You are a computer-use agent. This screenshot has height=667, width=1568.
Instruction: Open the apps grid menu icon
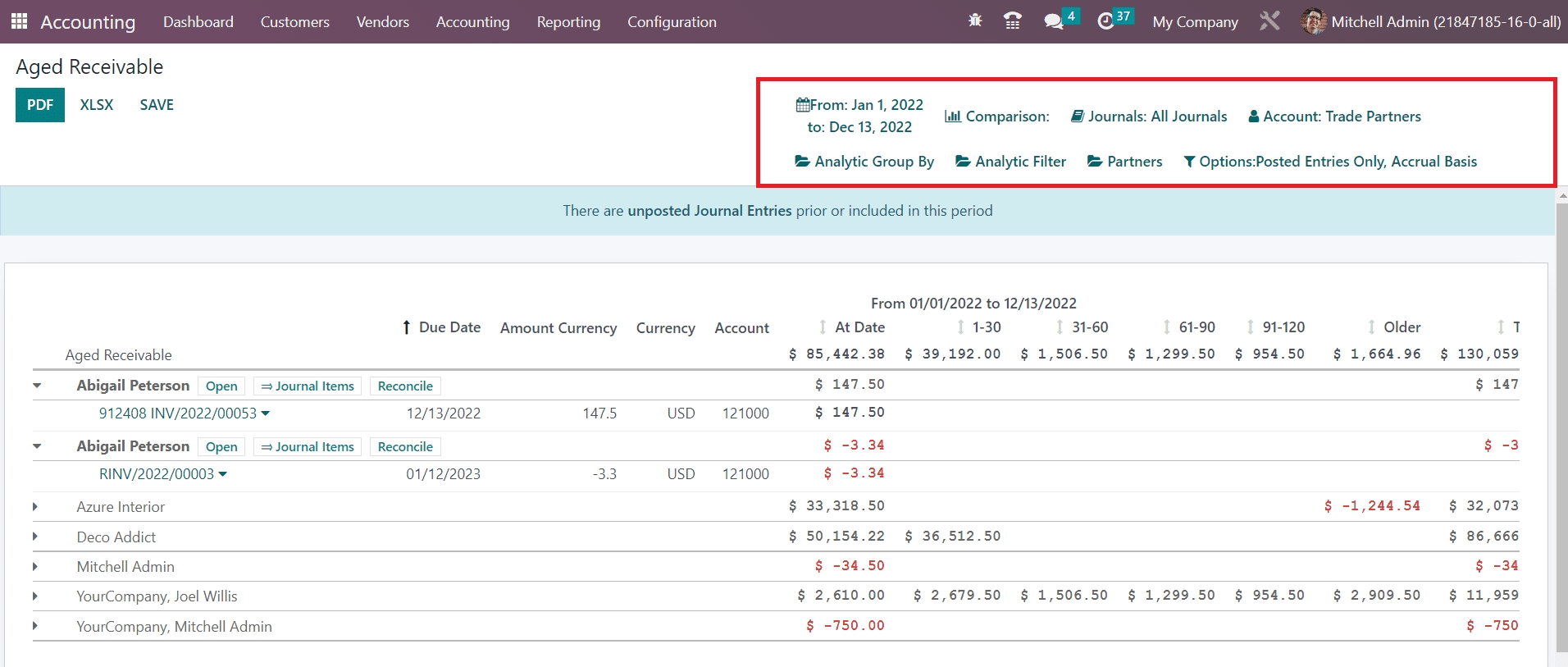[19, 21]
